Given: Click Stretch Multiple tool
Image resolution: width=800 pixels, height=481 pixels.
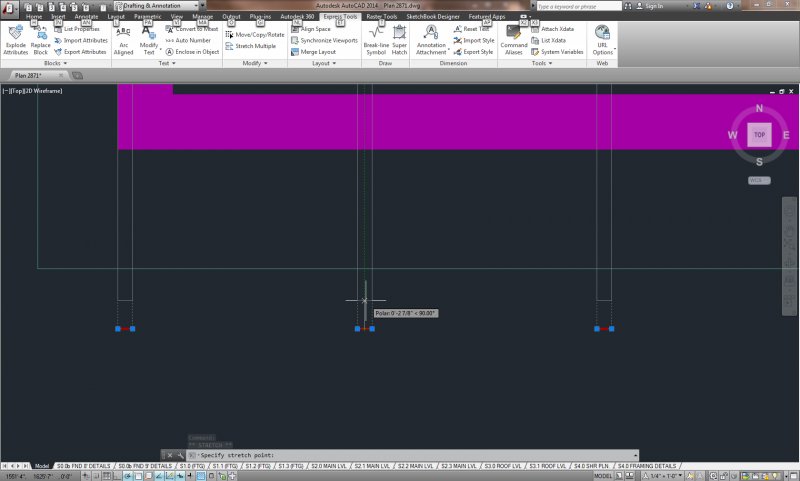Looking at the screenshot, I should pos(251,46).
